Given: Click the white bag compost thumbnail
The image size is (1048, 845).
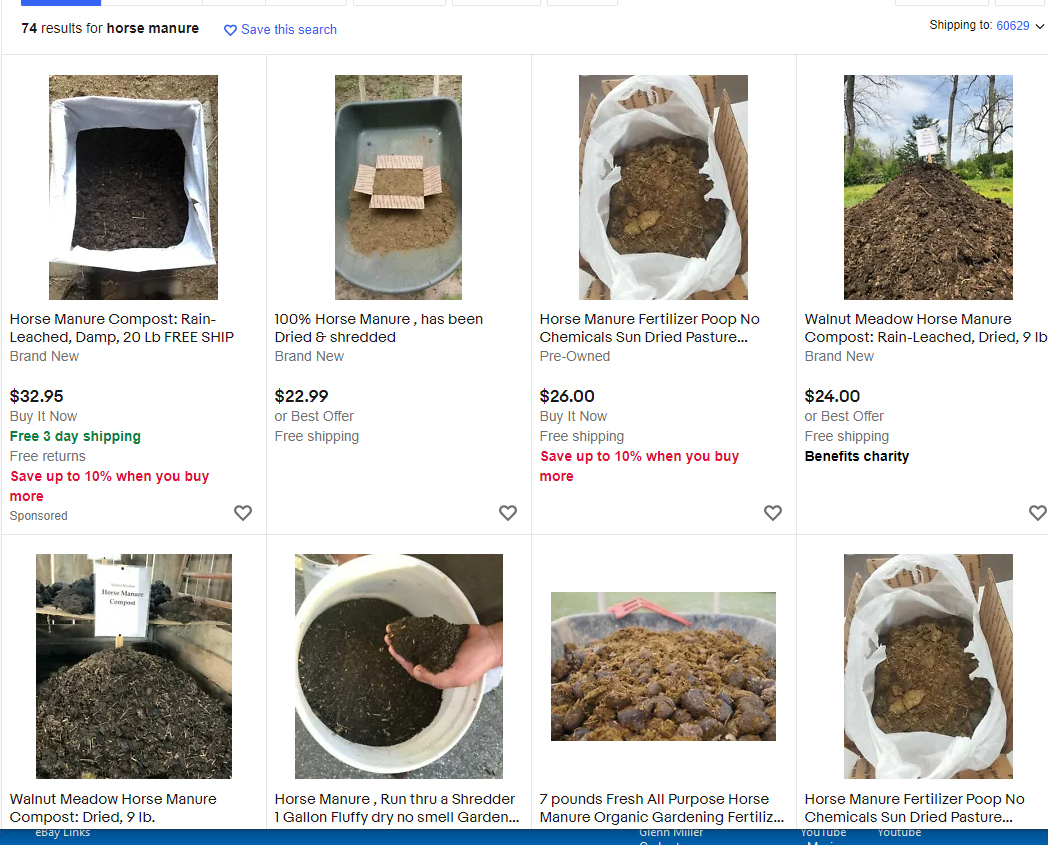Looking at the screenshot, I should [x=133, y=187].
